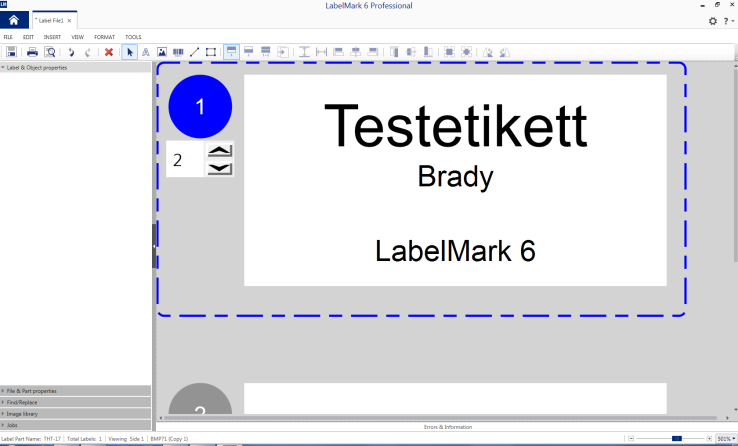Click the copies count field showing 2

184,160
